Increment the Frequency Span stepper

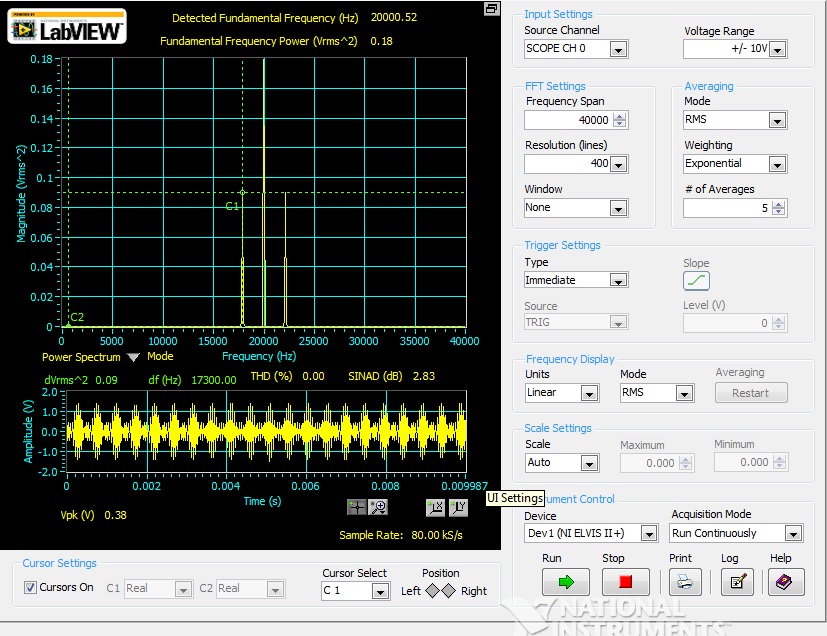coord(620,116)
